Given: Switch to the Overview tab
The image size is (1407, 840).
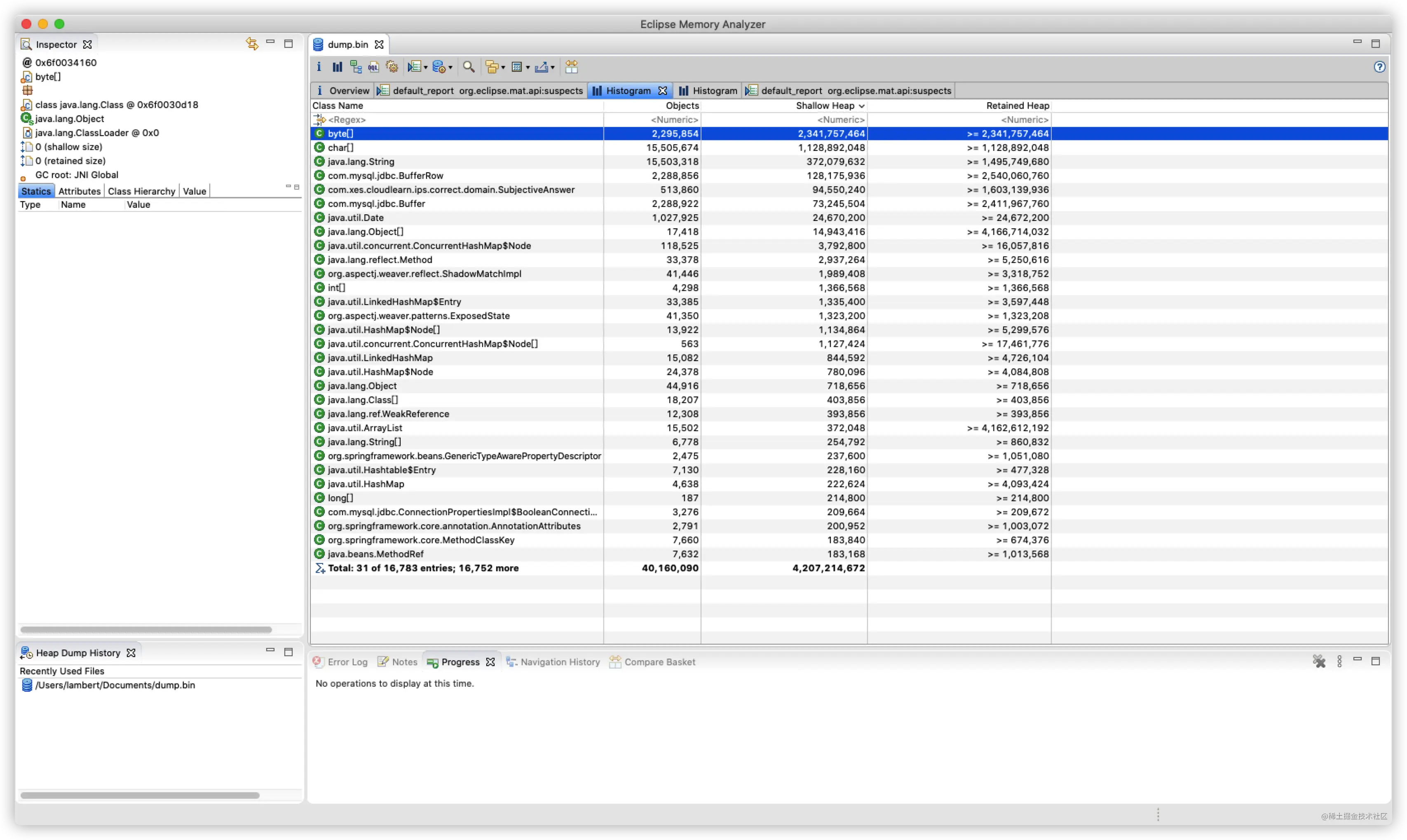Looking at the screenshot, I should (342, 91).
